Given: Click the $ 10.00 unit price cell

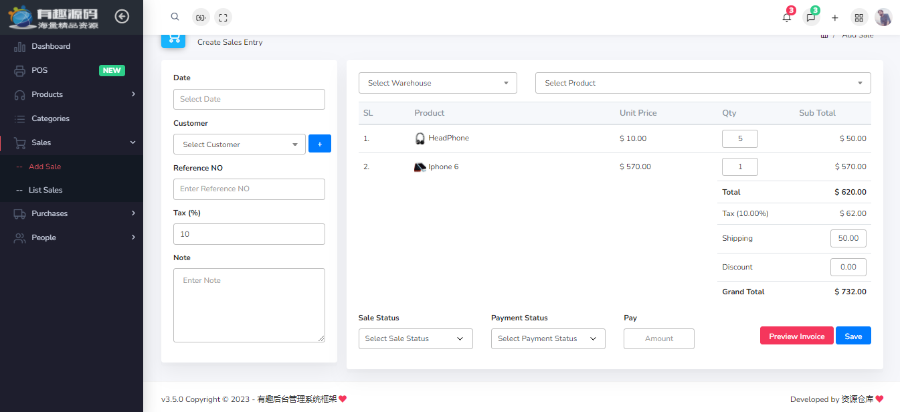Looking at the screenshot, I should click(x=633, y=138).
